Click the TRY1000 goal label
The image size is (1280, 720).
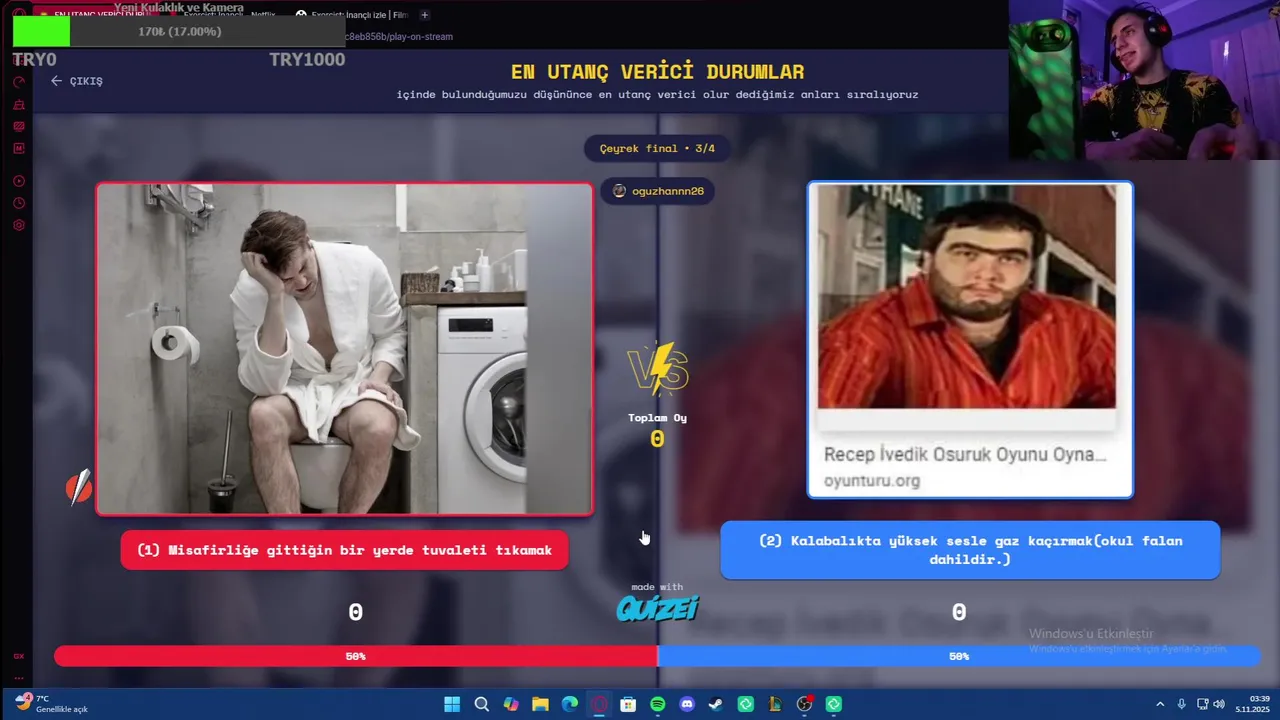pyautogui.click(x=307, y=60)
